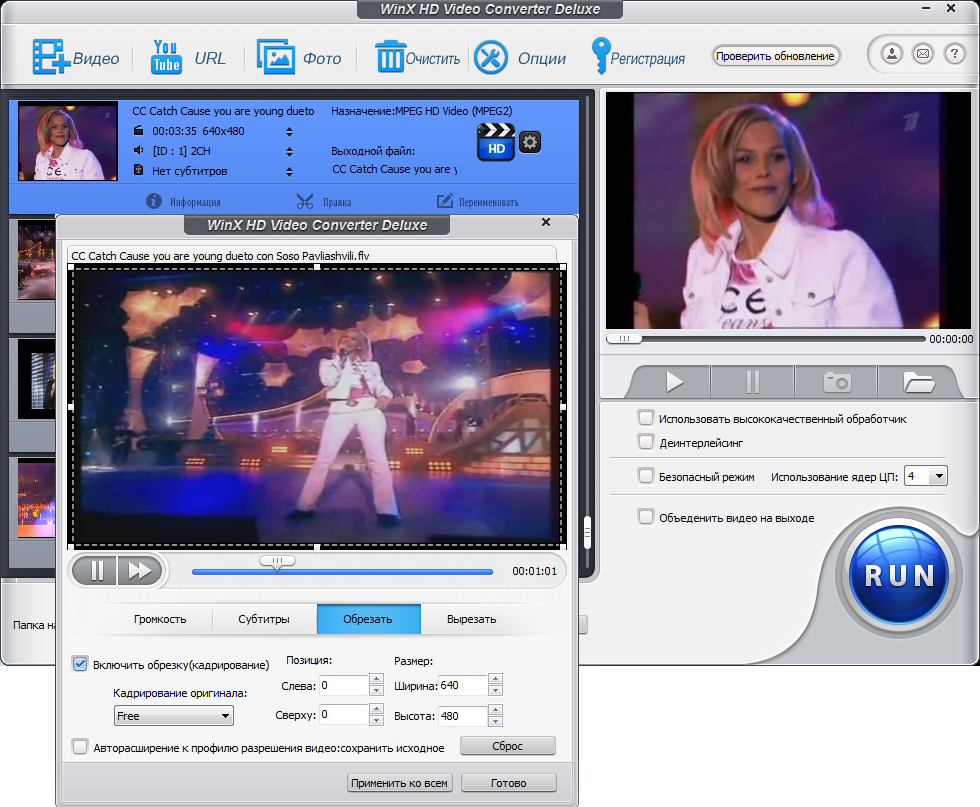Uncheck the enable crop checkbox

tap(80, 664)
